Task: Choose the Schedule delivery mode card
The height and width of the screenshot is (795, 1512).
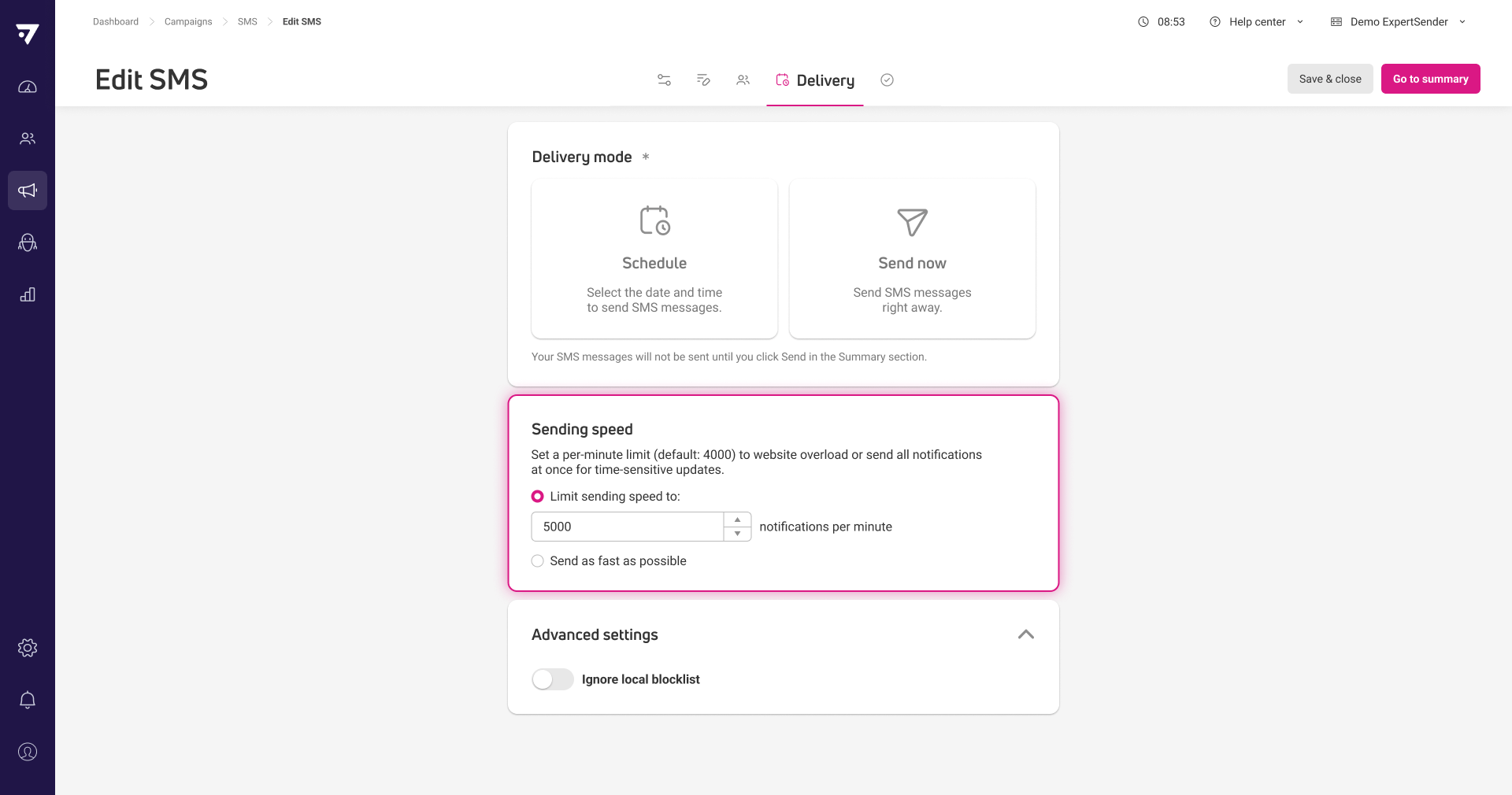Action: tap(654, 259)
